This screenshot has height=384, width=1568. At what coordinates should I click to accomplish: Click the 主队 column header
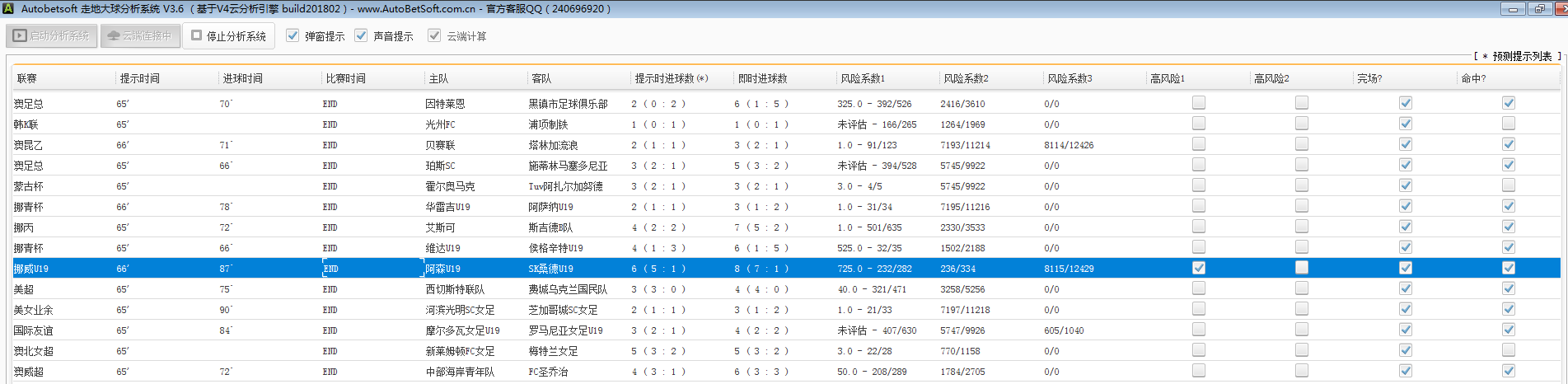click(x=438, y=79)
